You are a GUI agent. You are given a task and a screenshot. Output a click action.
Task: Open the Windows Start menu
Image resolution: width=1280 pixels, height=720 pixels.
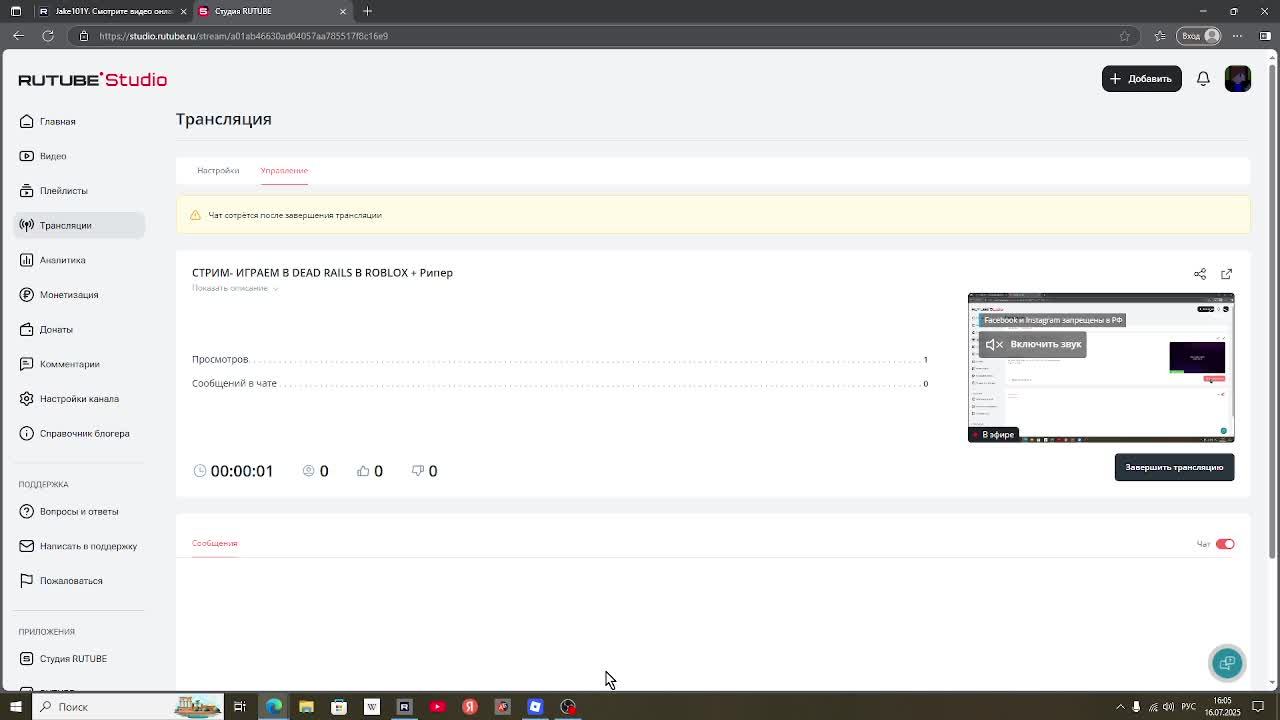(x=15, y=707)
